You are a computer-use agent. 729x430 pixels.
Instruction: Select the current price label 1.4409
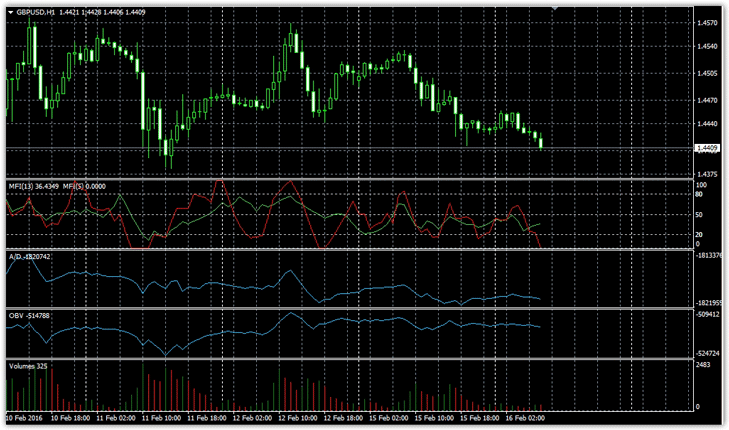click(708, 149)
